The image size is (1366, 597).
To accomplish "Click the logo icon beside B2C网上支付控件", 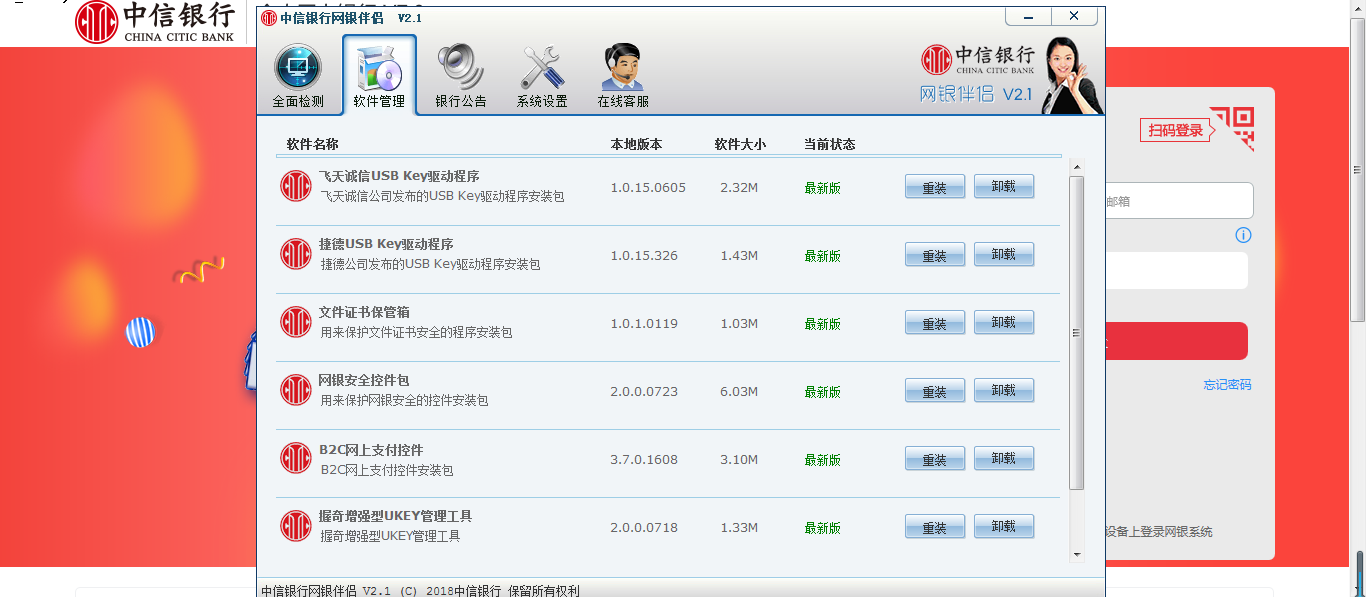I will point(296,458).
